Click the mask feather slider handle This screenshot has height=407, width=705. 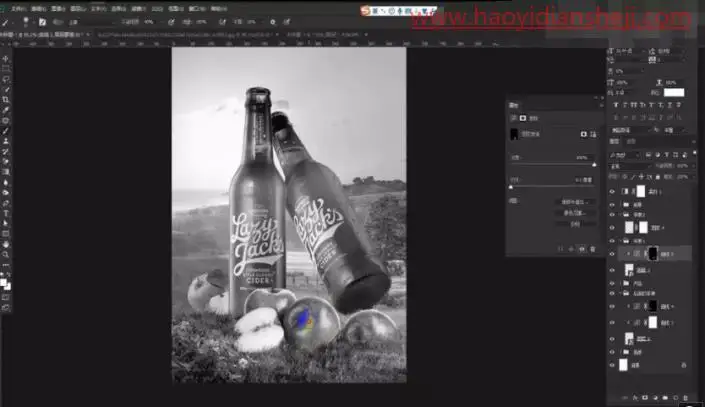click(511, 187)
